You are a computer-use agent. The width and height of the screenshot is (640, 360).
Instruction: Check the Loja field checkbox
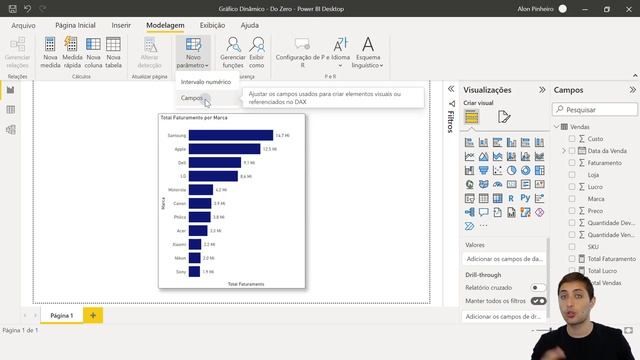tap(572, 175)
